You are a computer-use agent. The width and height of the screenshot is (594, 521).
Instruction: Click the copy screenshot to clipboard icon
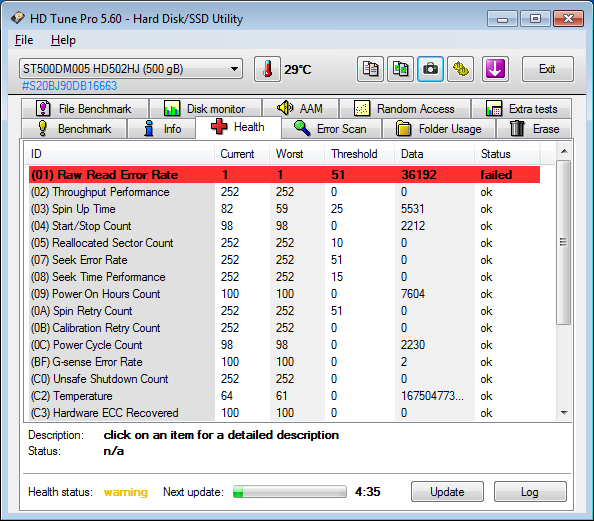pyautogui.click(x=400, y=69)
